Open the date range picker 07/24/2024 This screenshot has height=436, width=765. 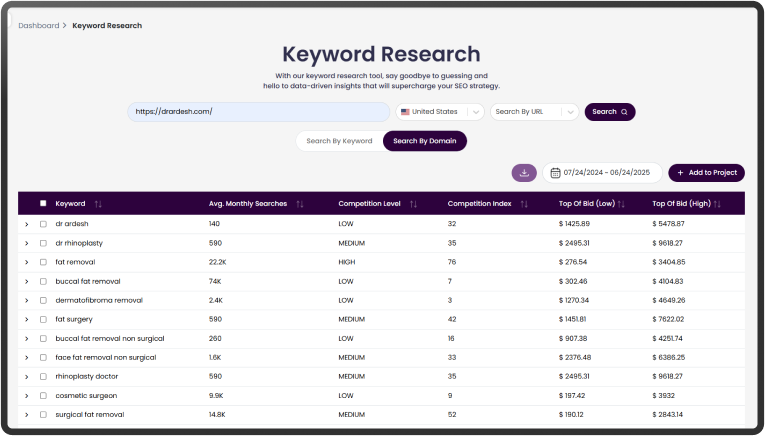pyautogui.click(x=602, y=173)
